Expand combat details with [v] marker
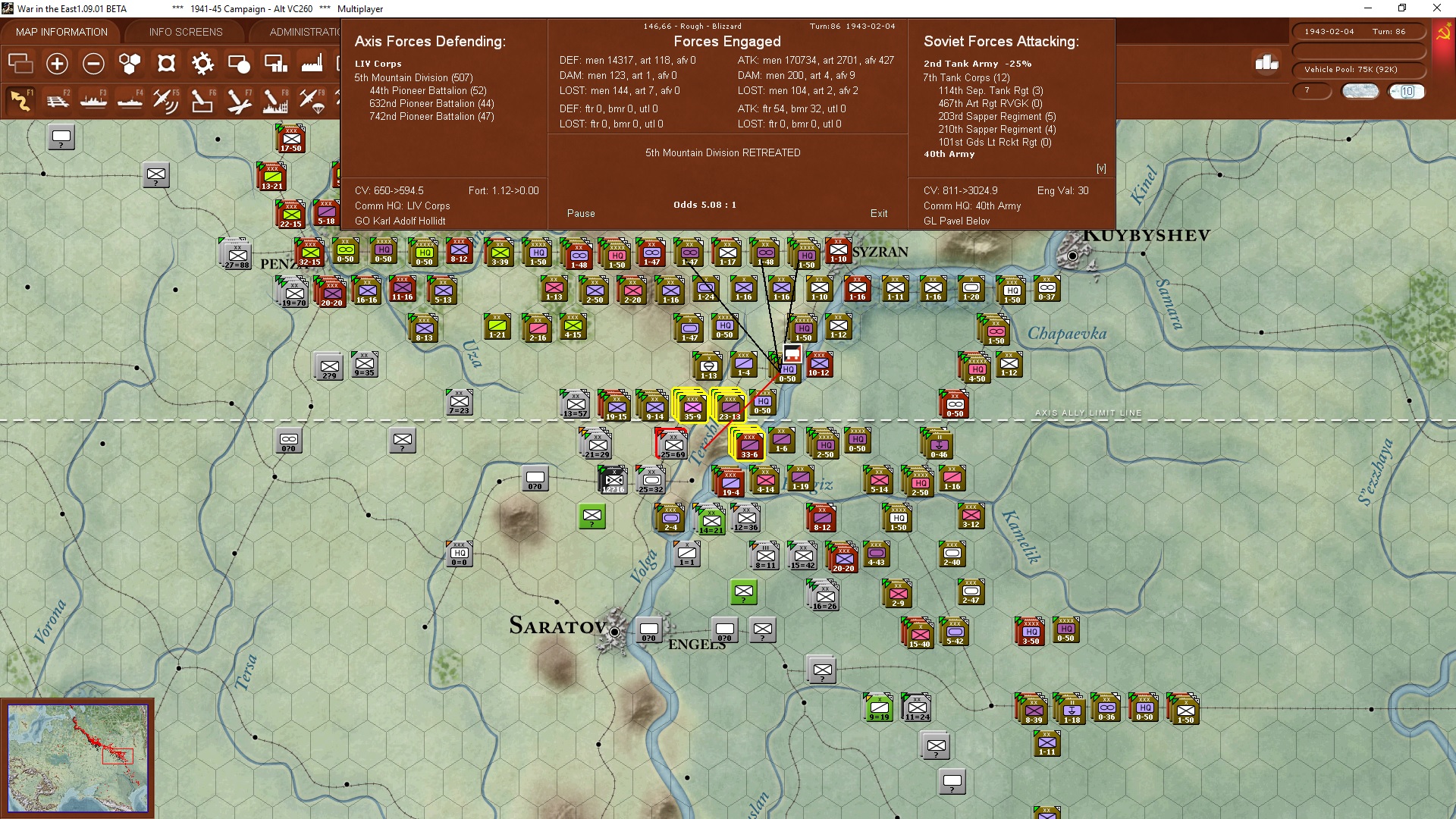This screenshot has height=819, width=1456. click(x=1101, y=168)
